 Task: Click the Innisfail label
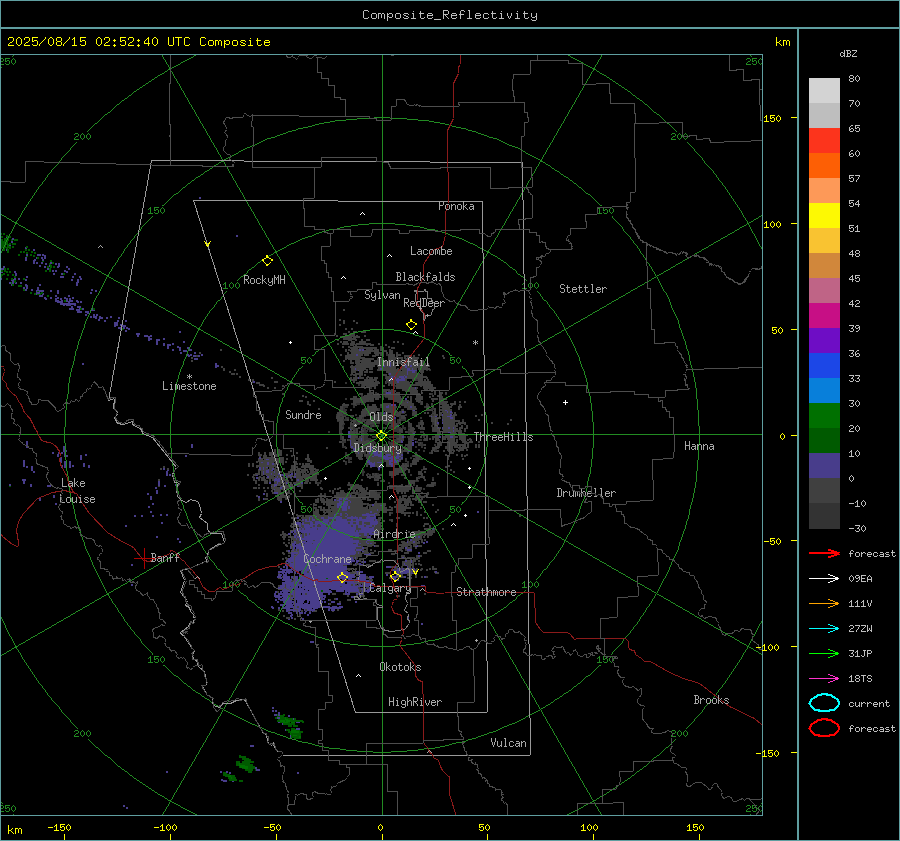point(403,362)
